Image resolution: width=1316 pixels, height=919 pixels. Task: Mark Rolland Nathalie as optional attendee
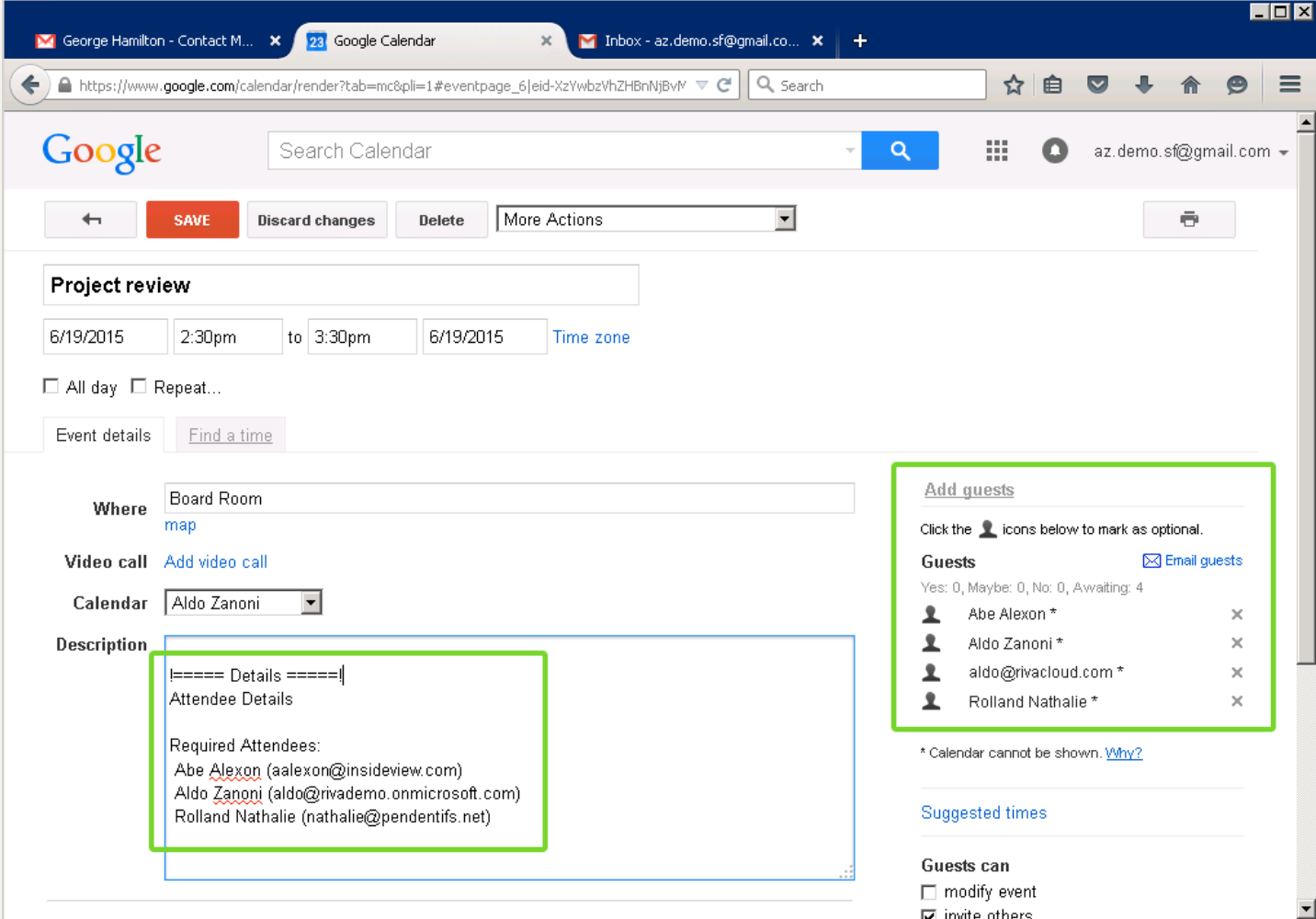pos(931,701)
